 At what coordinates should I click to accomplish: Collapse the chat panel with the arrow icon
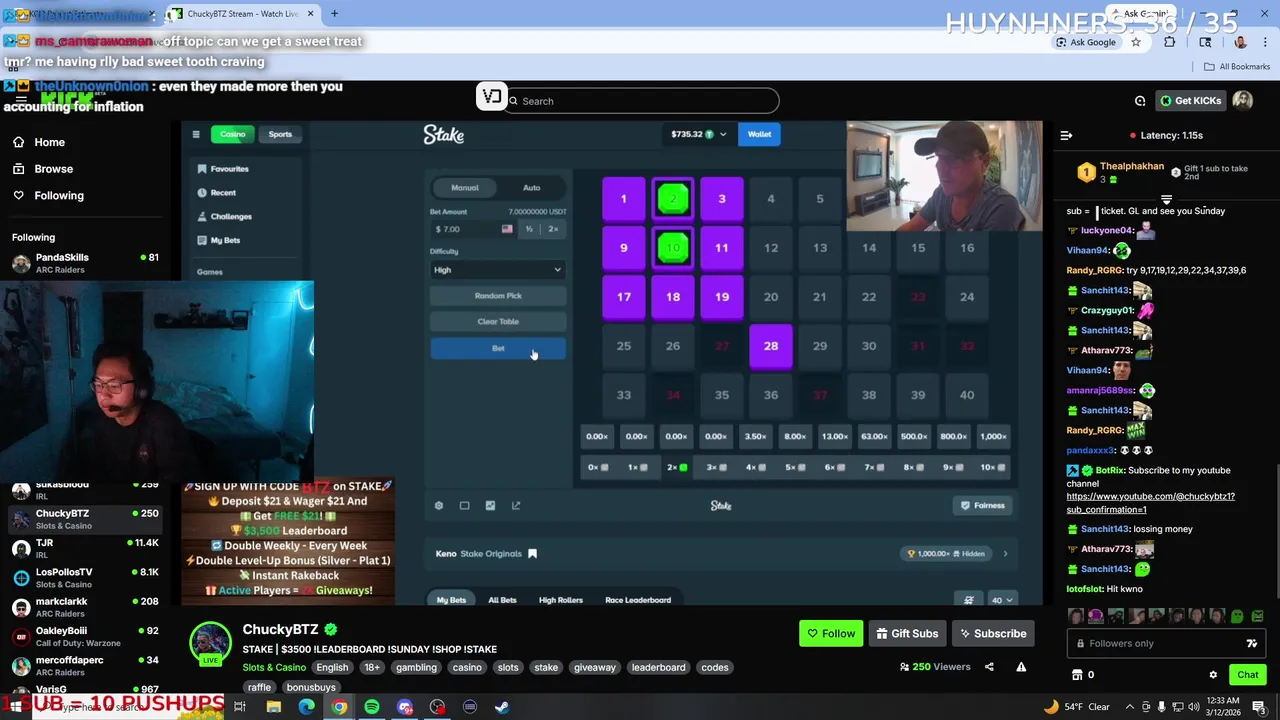1066,135
